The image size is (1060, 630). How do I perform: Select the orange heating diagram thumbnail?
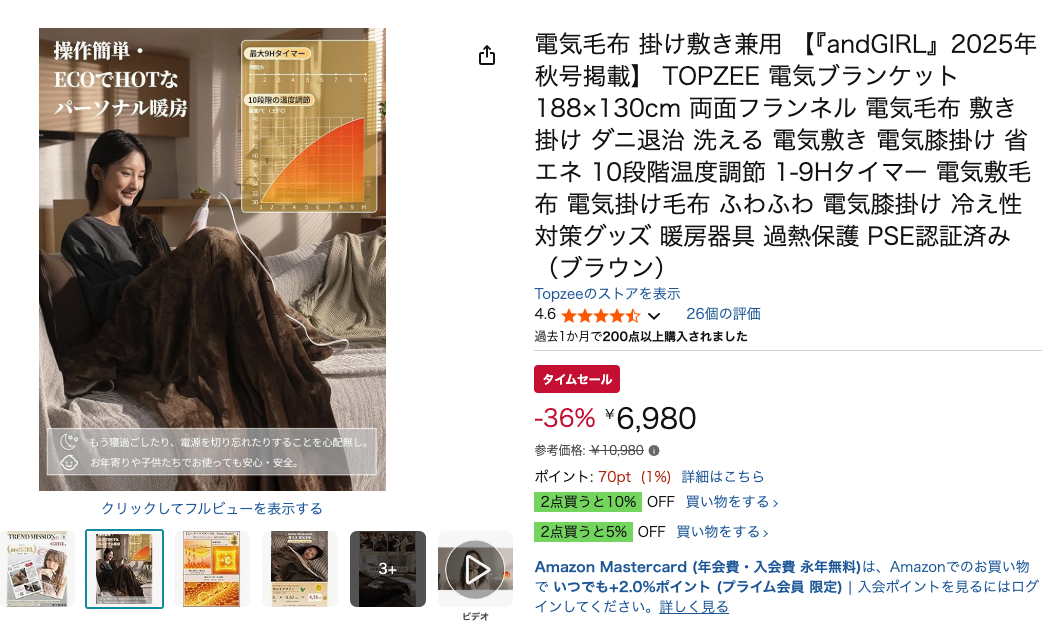[x=212, y=569]
